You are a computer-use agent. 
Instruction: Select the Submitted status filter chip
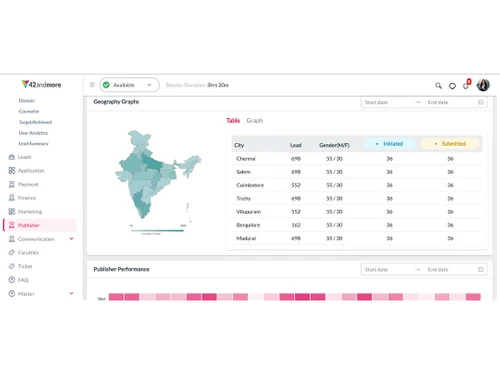coord(450,144)
